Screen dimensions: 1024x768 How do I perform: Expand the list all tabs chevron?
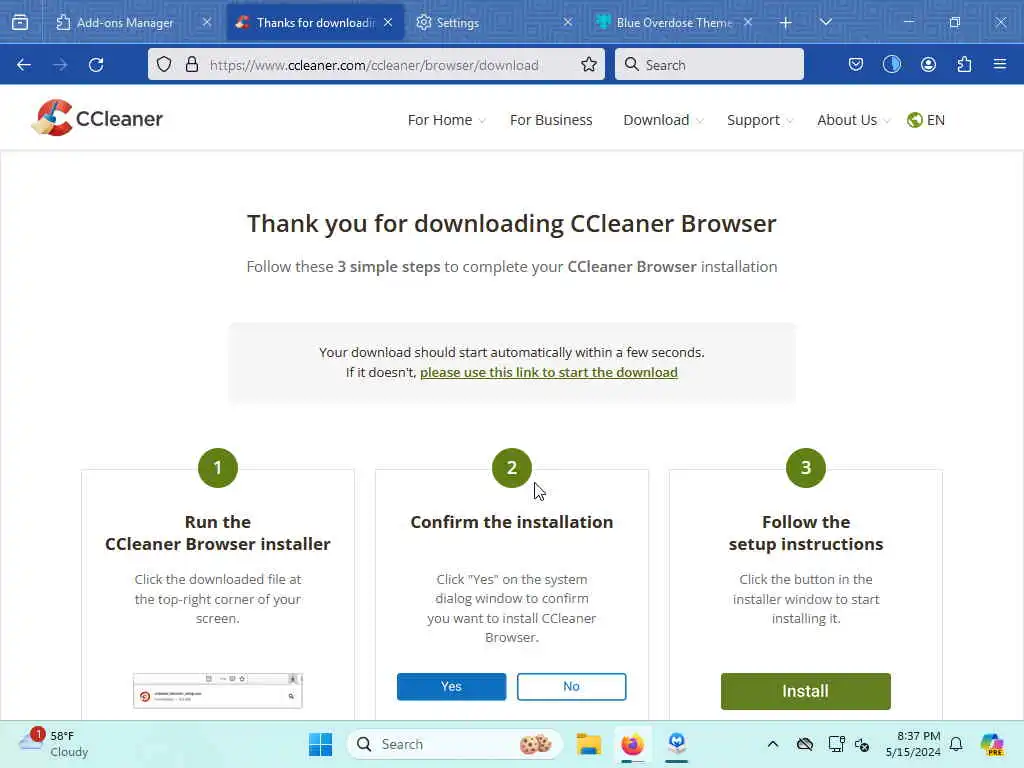tap(825, 22)
